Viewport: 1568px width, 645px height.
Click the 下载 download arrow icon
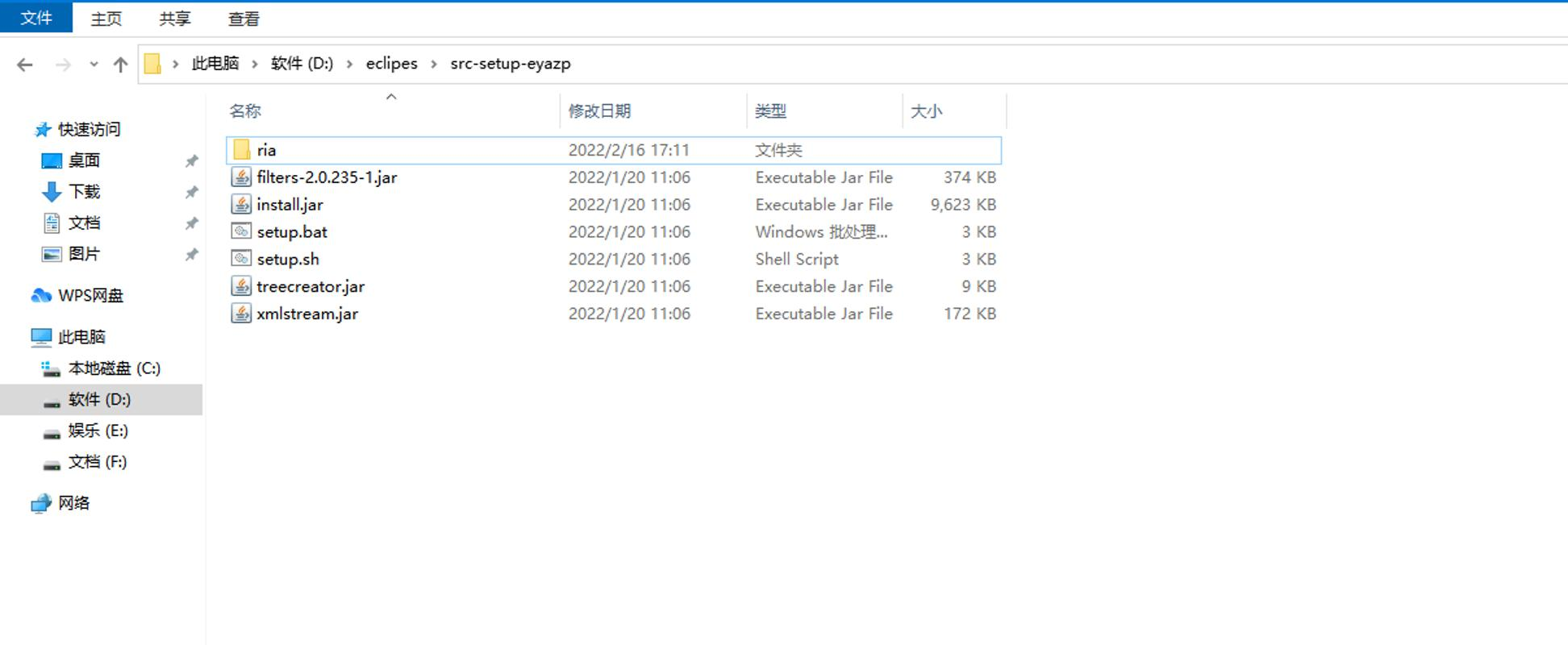coord(52,192)
